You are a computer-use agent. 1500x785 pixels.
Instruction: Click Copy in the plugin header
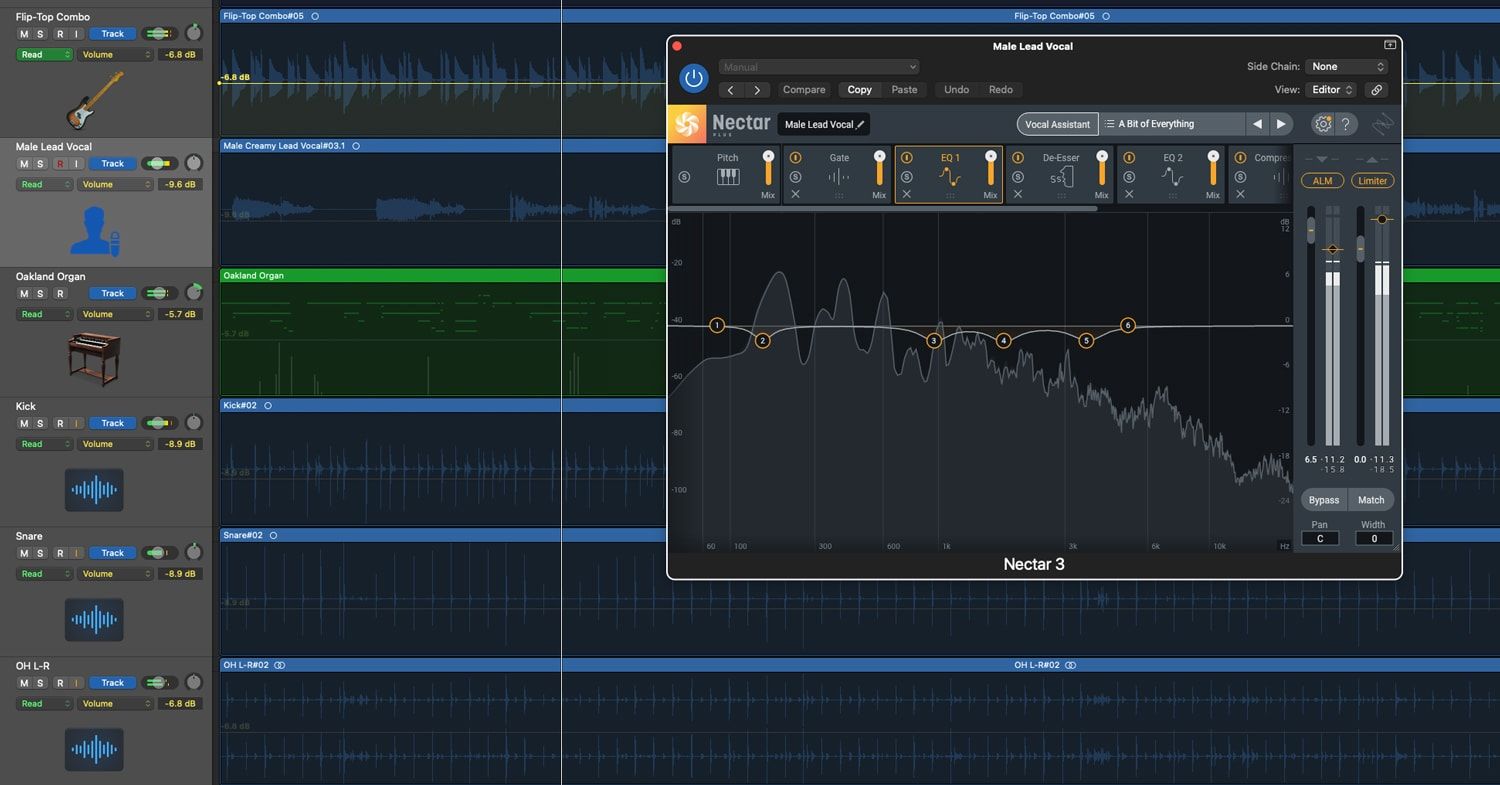pos(860,90)
